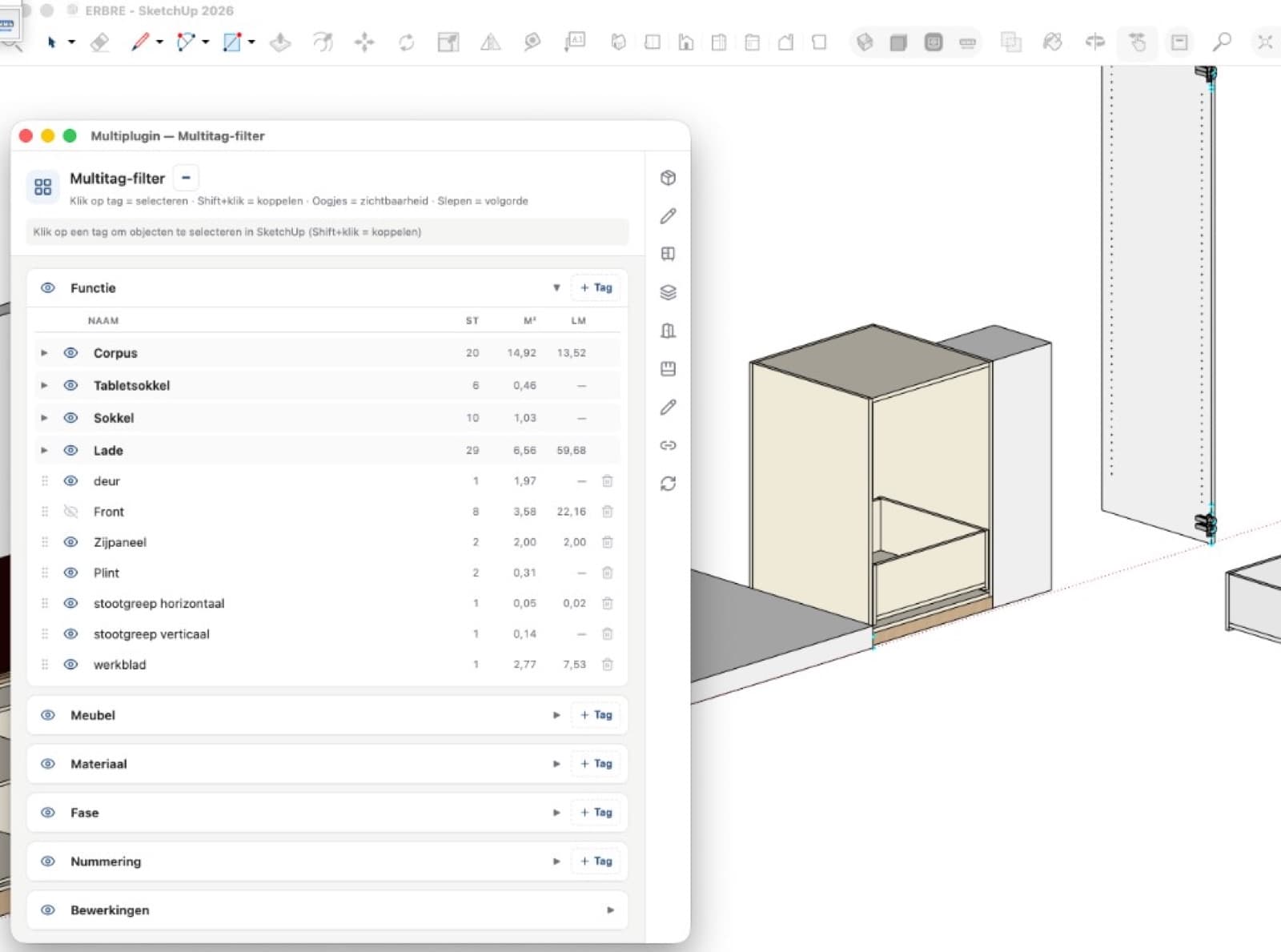Expand the Corpus row
The height and width of the screenshot is (952, 1281).
tap(44, 353)
